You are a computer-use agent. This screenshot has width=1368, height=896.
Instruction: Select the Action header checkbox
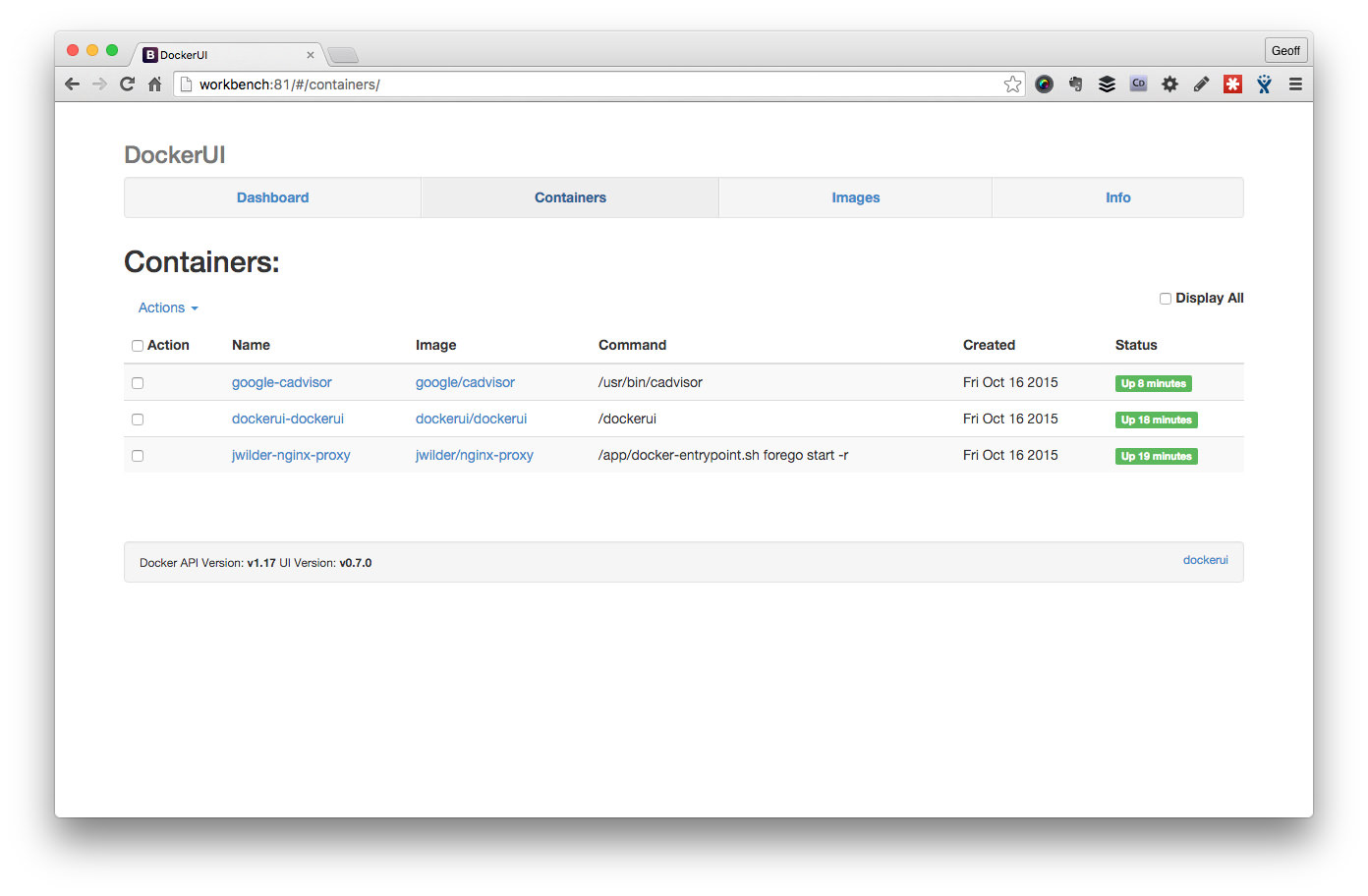(x=138, y=345)
